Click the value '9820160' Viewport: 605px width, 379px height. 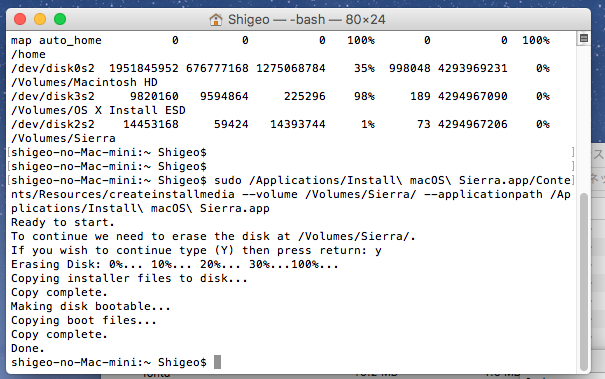tap(154, 96)
